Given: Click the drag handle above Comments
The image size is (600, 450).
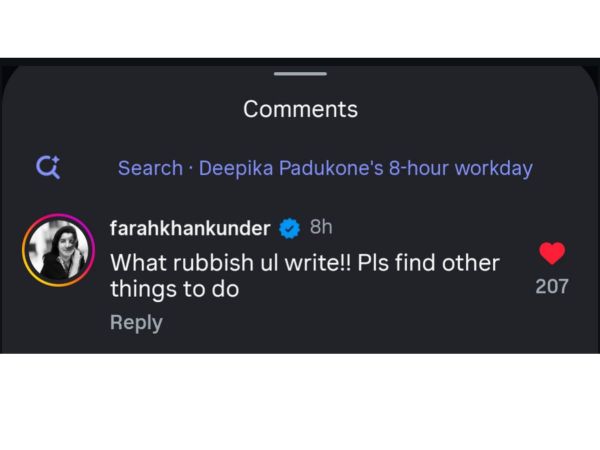Looking at the screenshot, I should click(300, 74).
